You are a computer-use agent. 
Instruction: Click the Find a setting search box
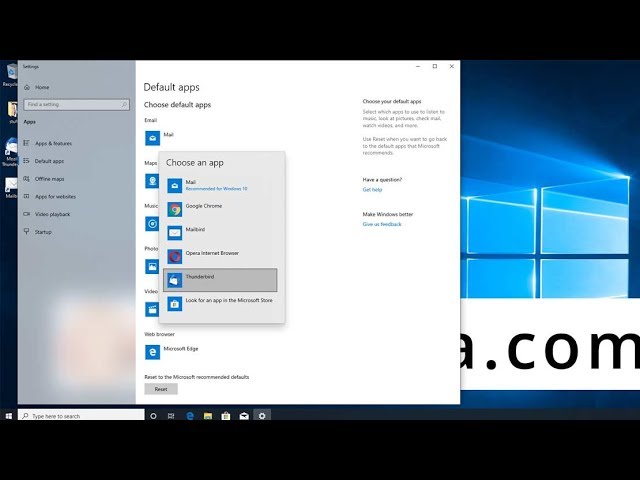[76, 104]
